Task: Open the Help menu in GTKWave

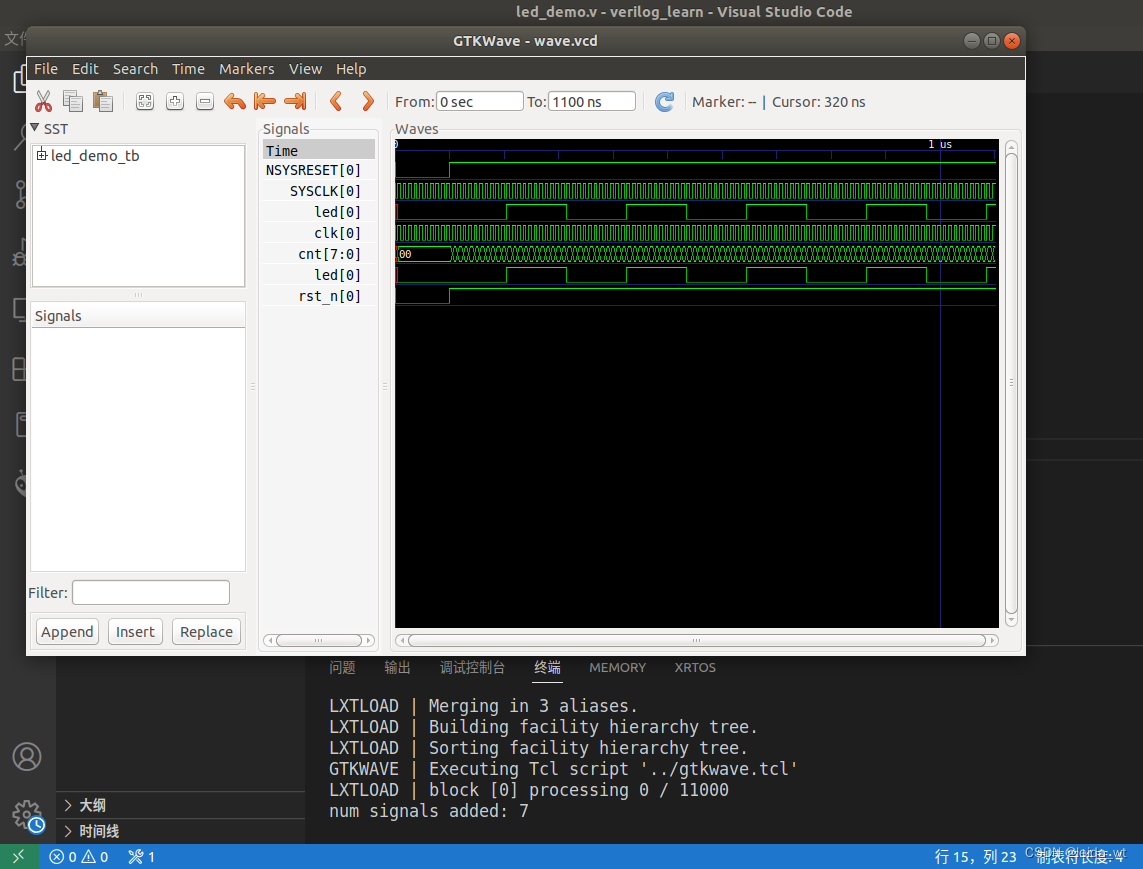Action: point(351,69)
